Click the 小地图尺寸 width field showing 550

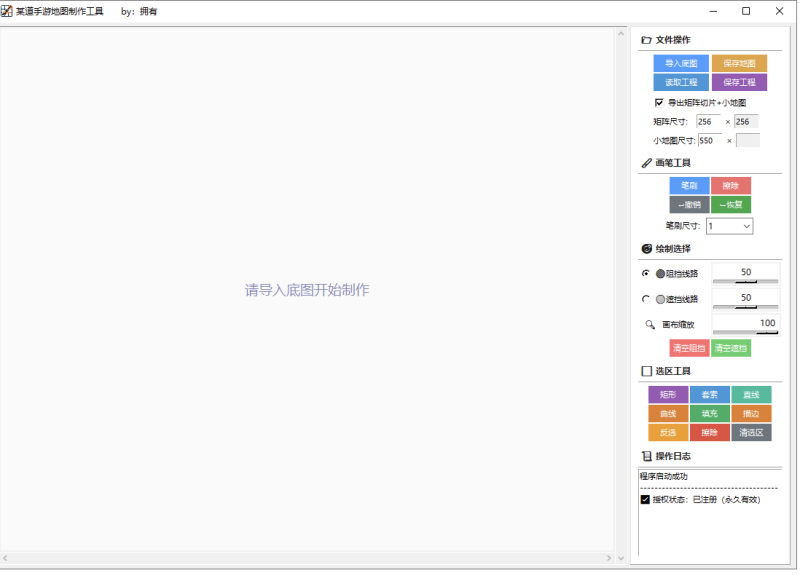tap(710, 140)
